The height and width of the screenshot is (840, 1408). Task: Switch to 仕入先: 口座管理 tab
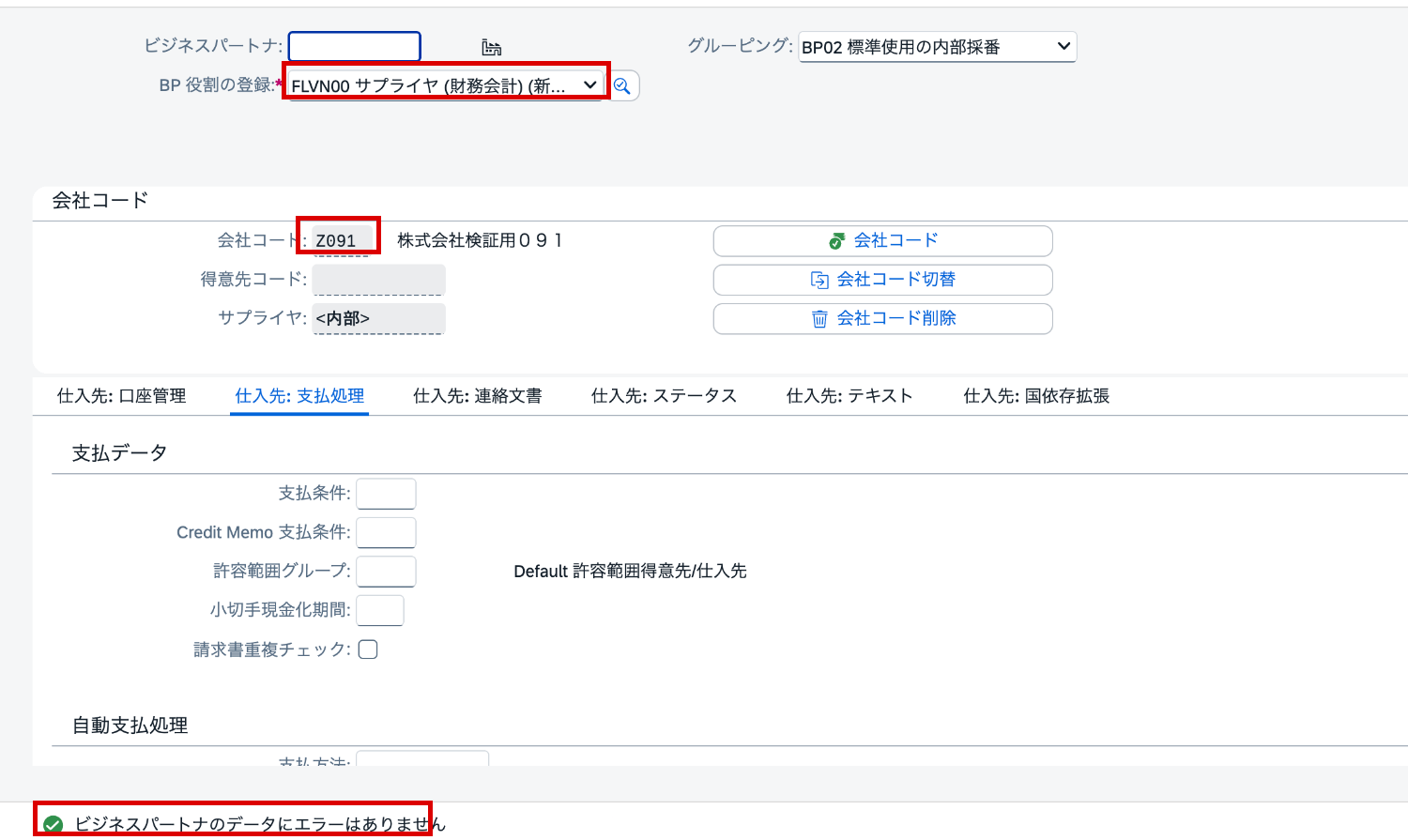(x=122, y=396)
